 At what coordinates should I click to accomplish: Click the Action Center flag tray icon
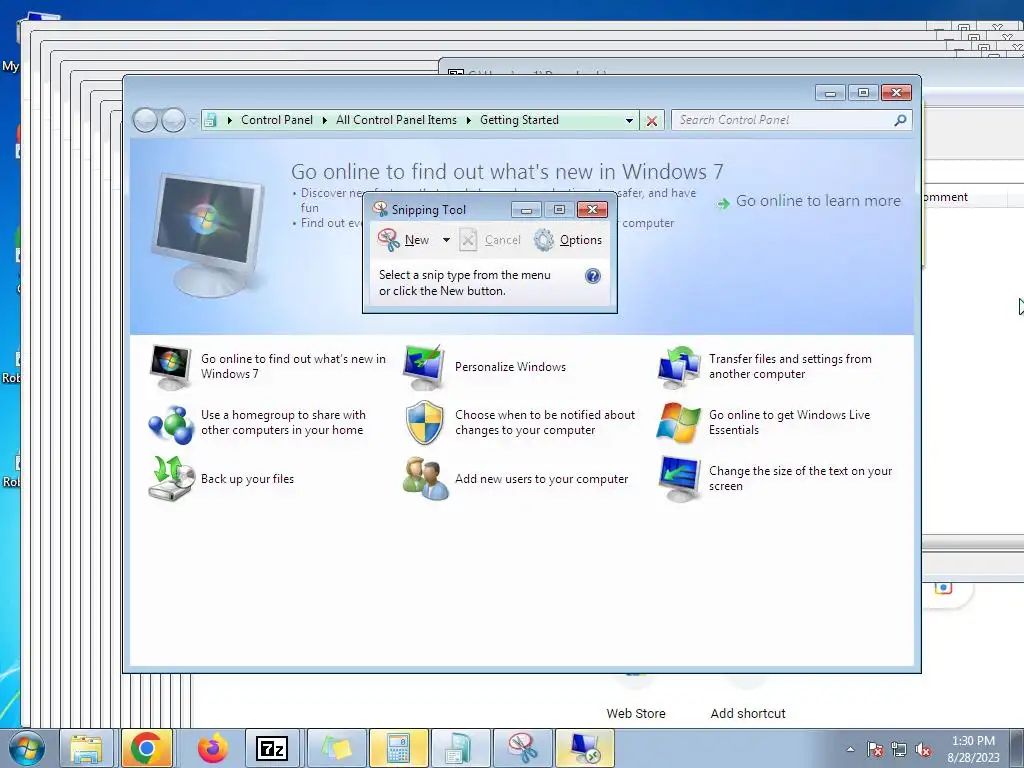(x=874, y=750)
